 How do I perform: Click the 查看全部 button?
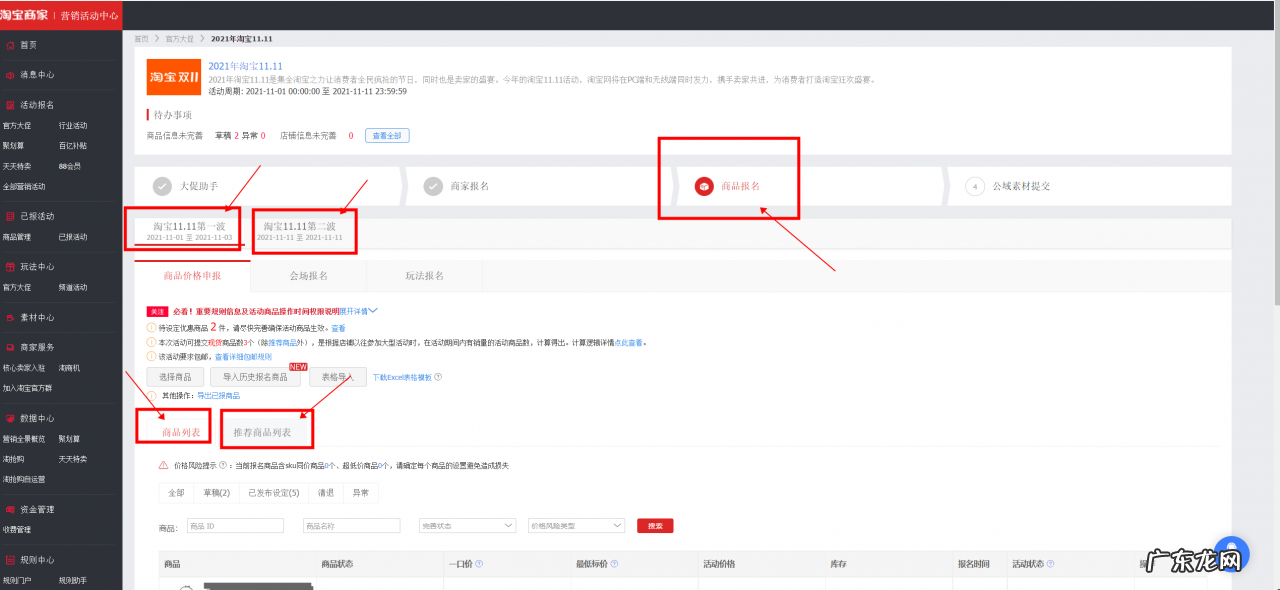pyautogui.click(x=387, y=136)
